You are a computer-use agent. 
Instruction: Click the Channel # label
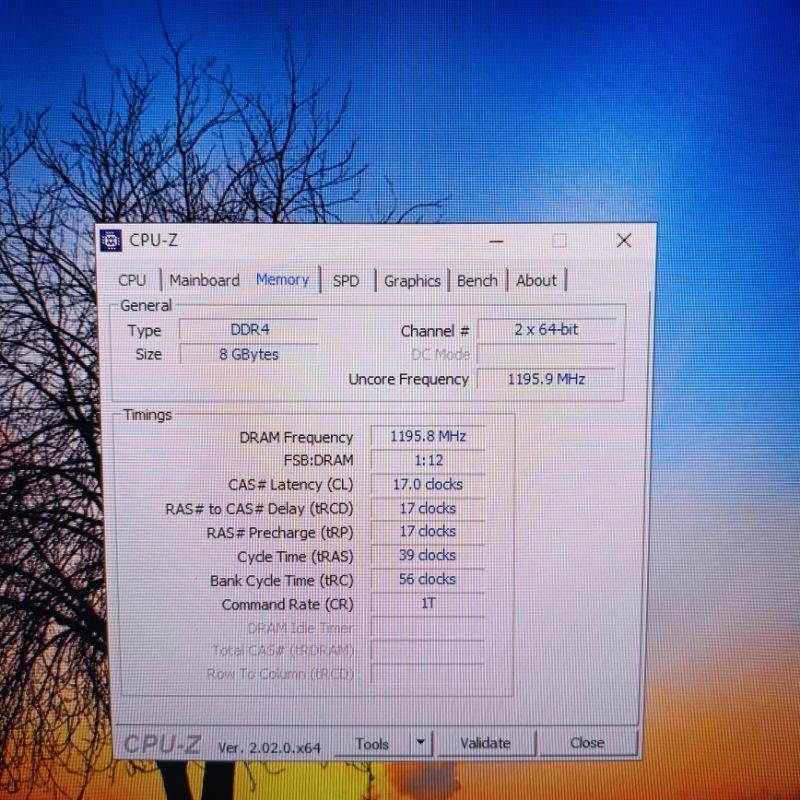pos(435,331)
